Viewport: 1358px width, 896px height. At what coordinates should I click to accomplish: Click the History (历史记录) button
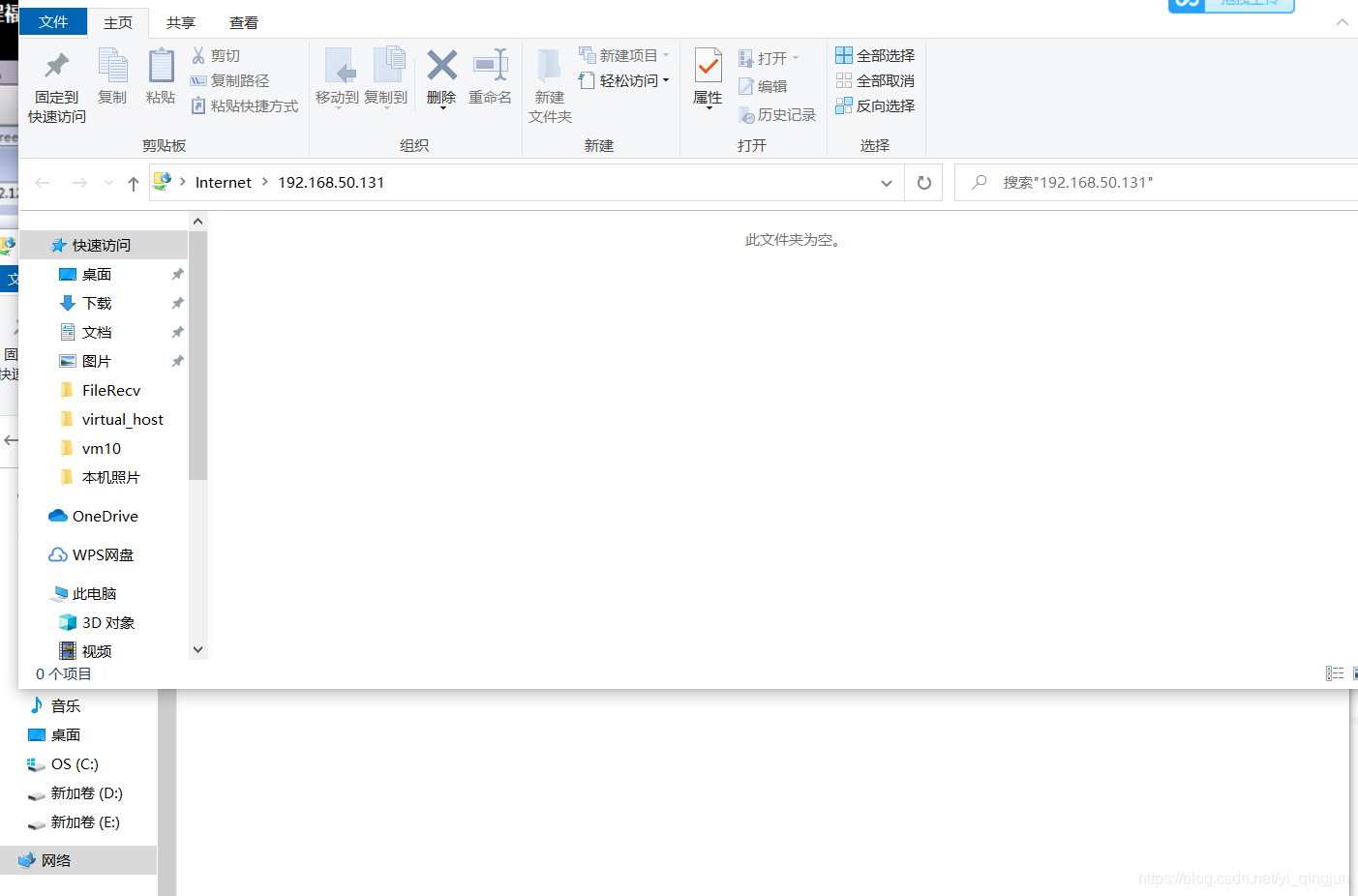(x=777, y=114)
